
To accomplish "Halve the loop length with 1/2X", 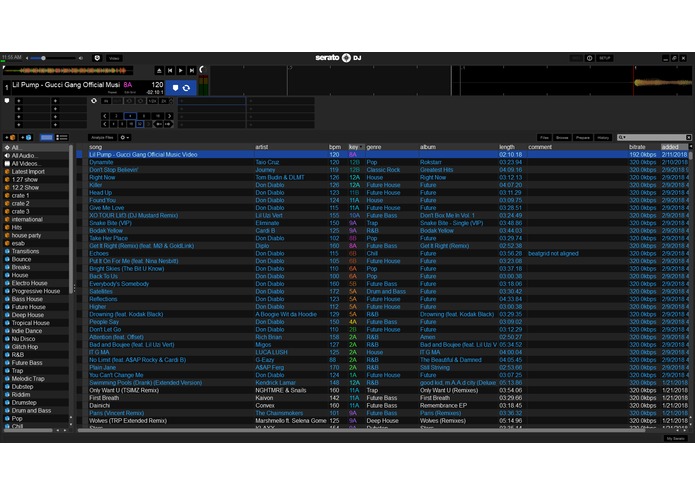I will click(x=152, y=101).
